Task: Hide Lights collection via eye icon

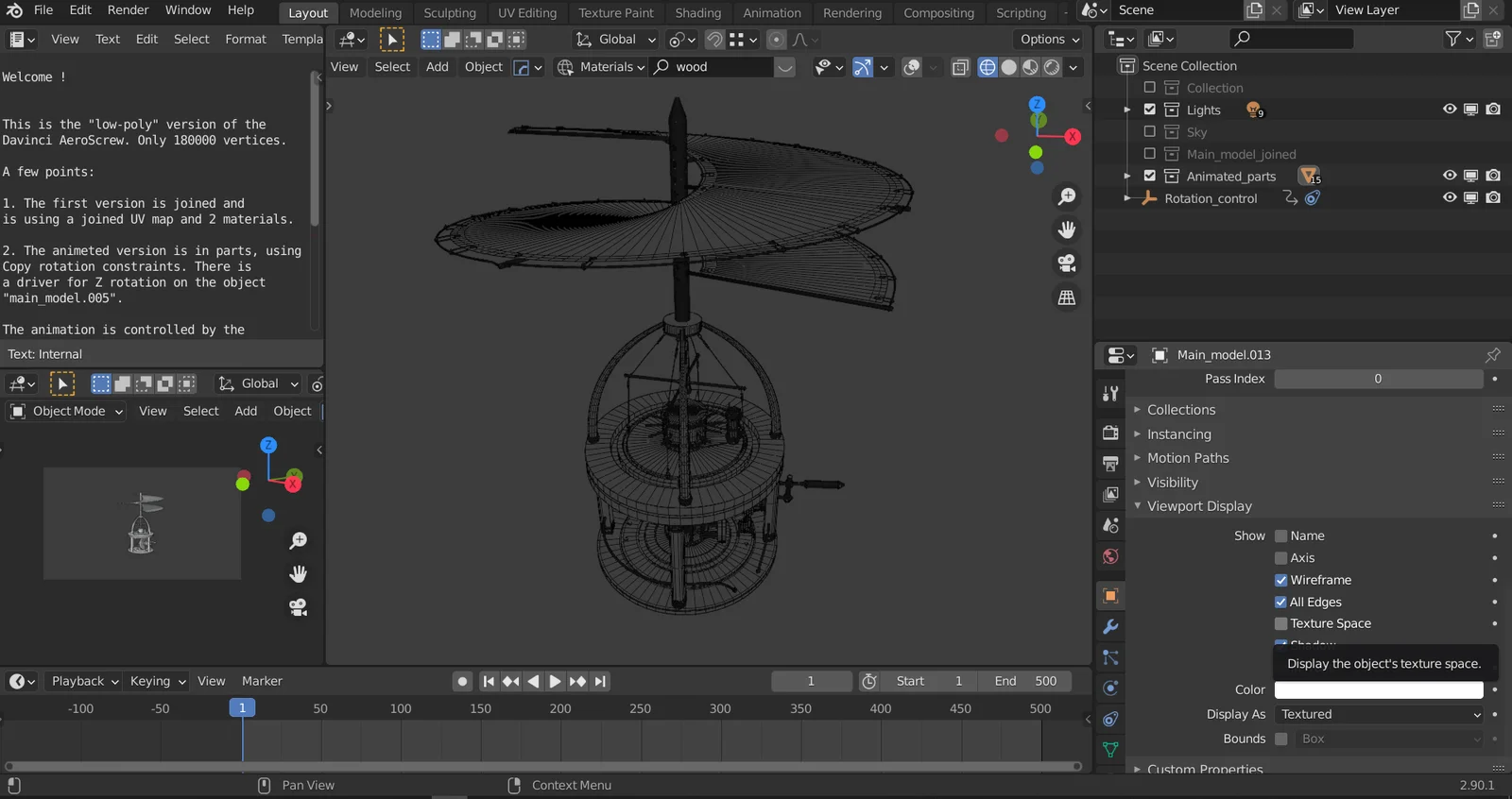Action: (x=1450, y=110)
